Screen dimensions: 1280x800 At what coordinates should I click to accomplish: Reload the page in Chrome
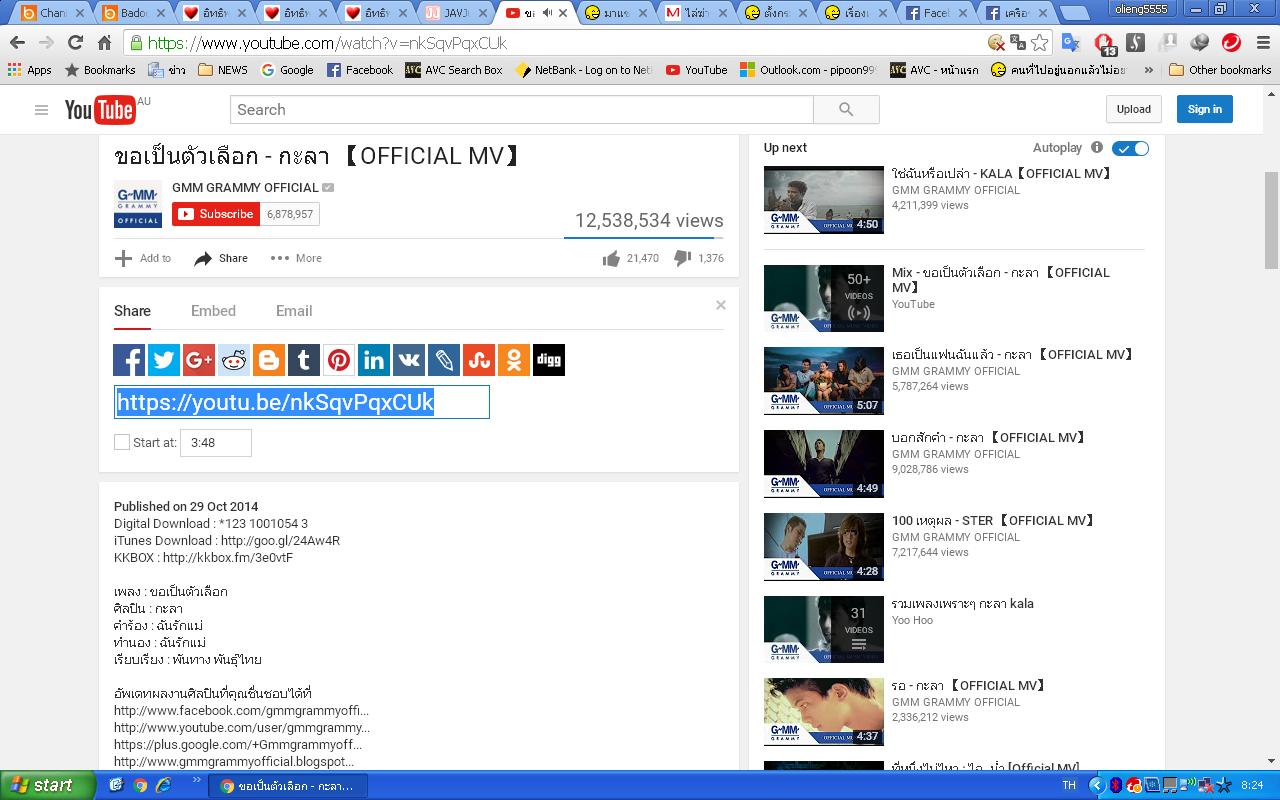click(x=75, y=43)
